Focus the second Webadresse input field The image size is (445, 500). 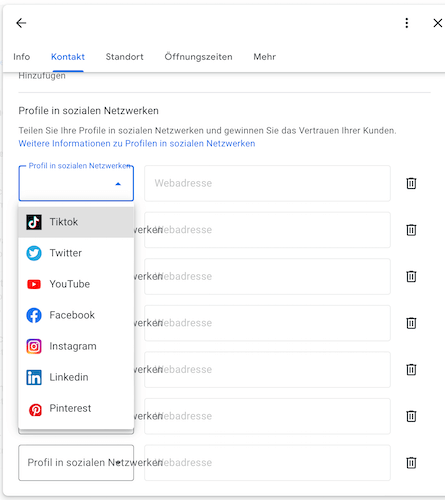click(x=267, y=230)
